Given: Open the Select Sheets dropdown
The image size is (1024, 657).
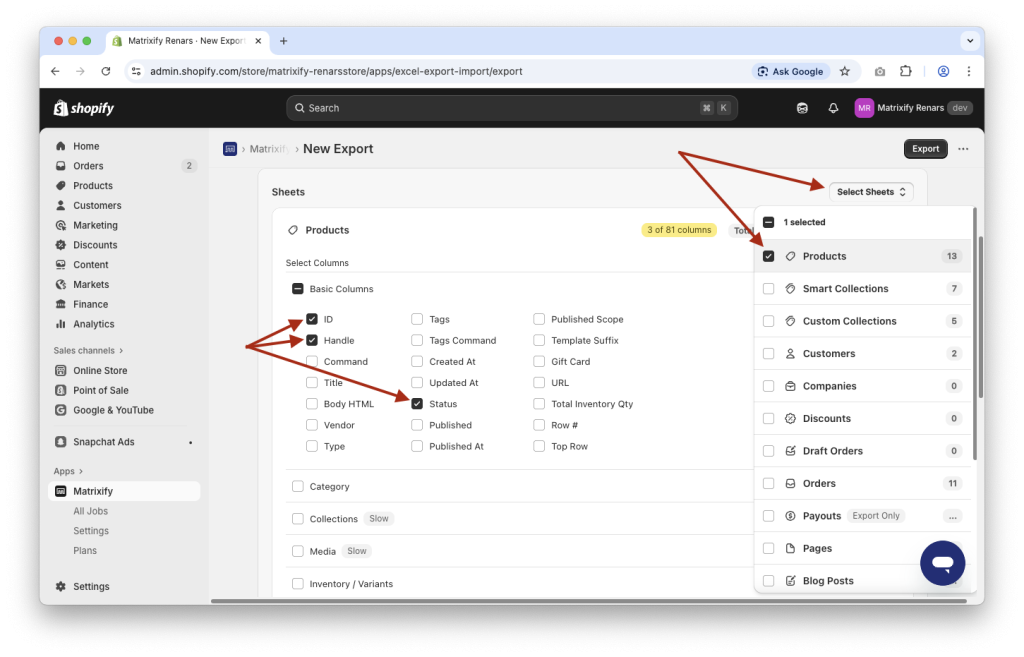Looking at the screenshot, I should (x=870, y=190).
